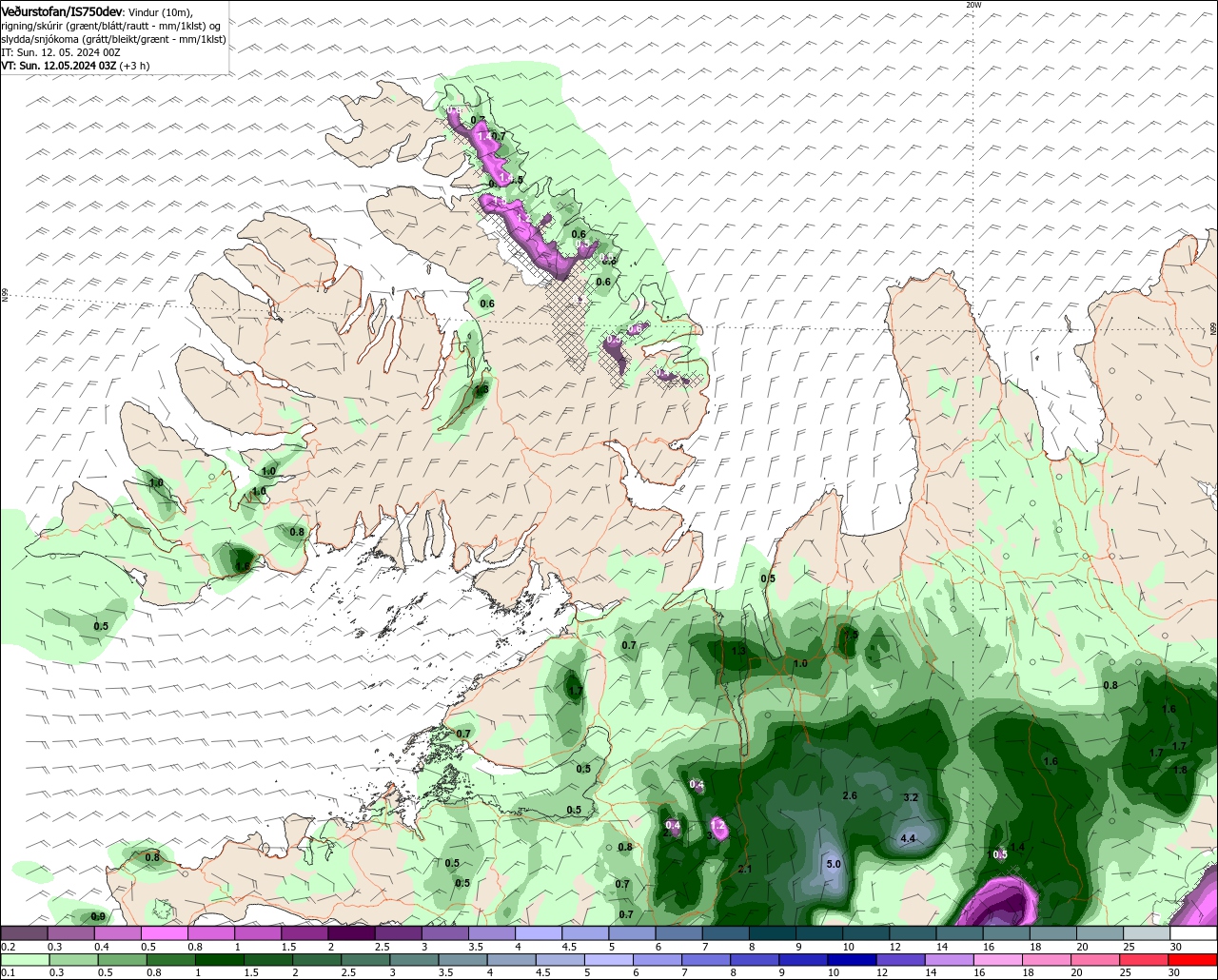Click the lavender 5–6 rain scale swatch

609,960
